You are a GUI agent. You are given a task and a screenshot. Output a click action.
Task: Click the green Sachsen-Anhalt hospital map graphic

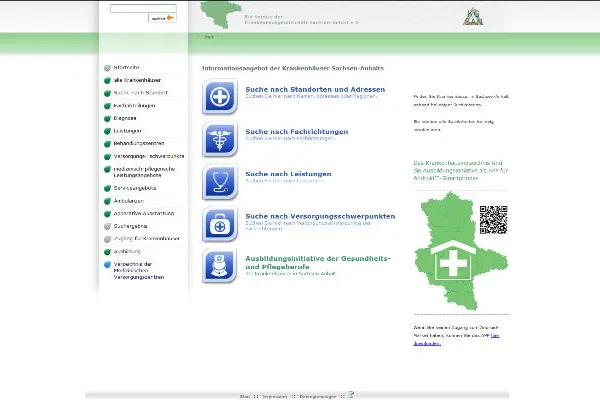click(x=461, y=251)
